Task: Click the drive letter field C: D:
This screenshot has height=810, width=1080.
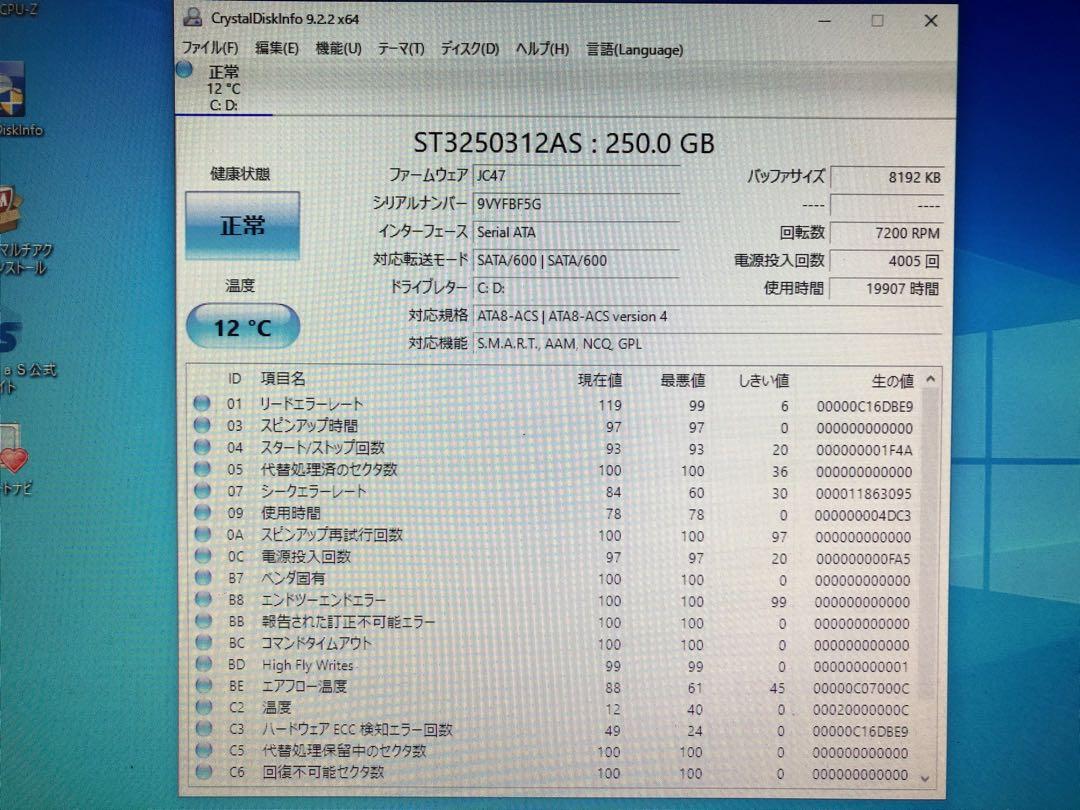Action: (577, 288)
